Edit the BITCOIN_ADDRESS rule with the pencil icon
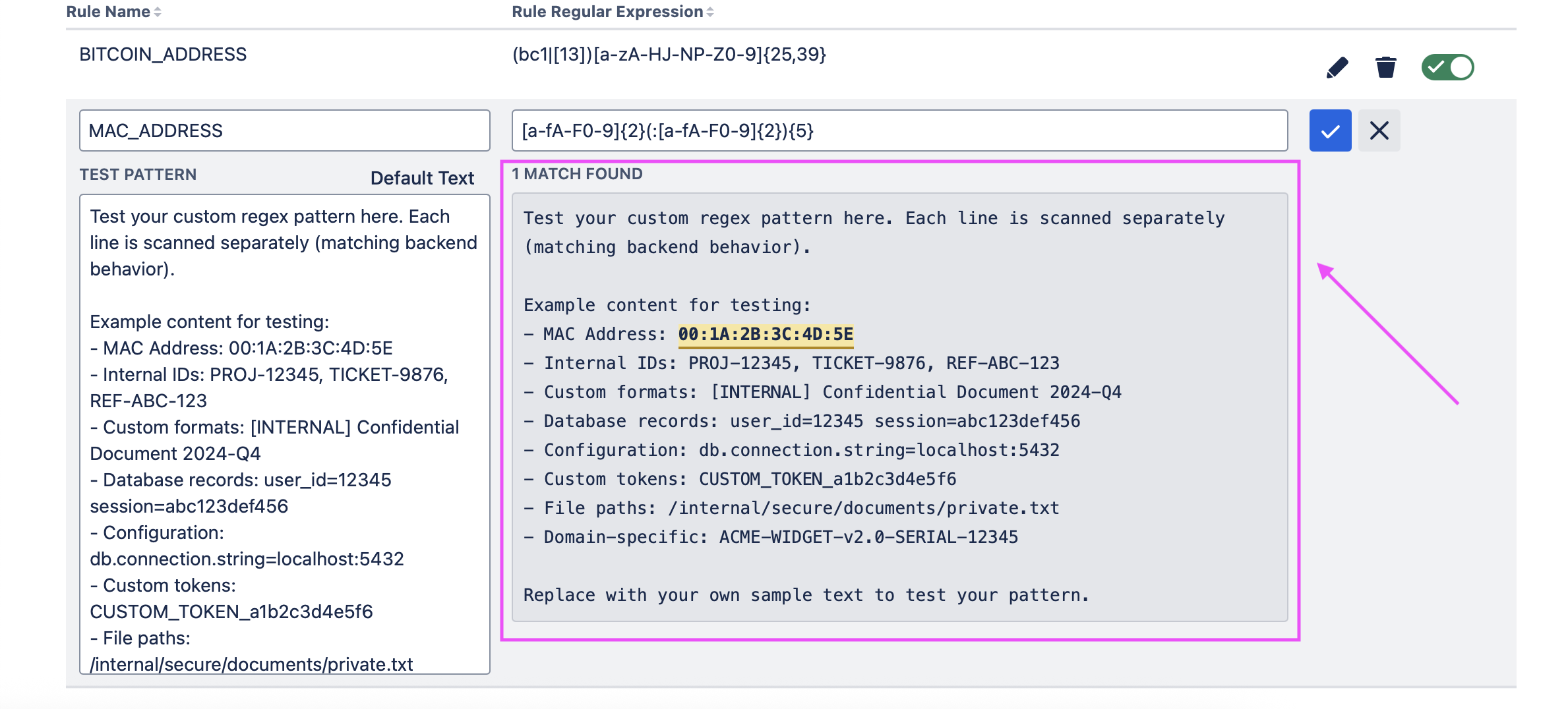The width and height of the screenshot is (1568, 709). pos(1337,67)
